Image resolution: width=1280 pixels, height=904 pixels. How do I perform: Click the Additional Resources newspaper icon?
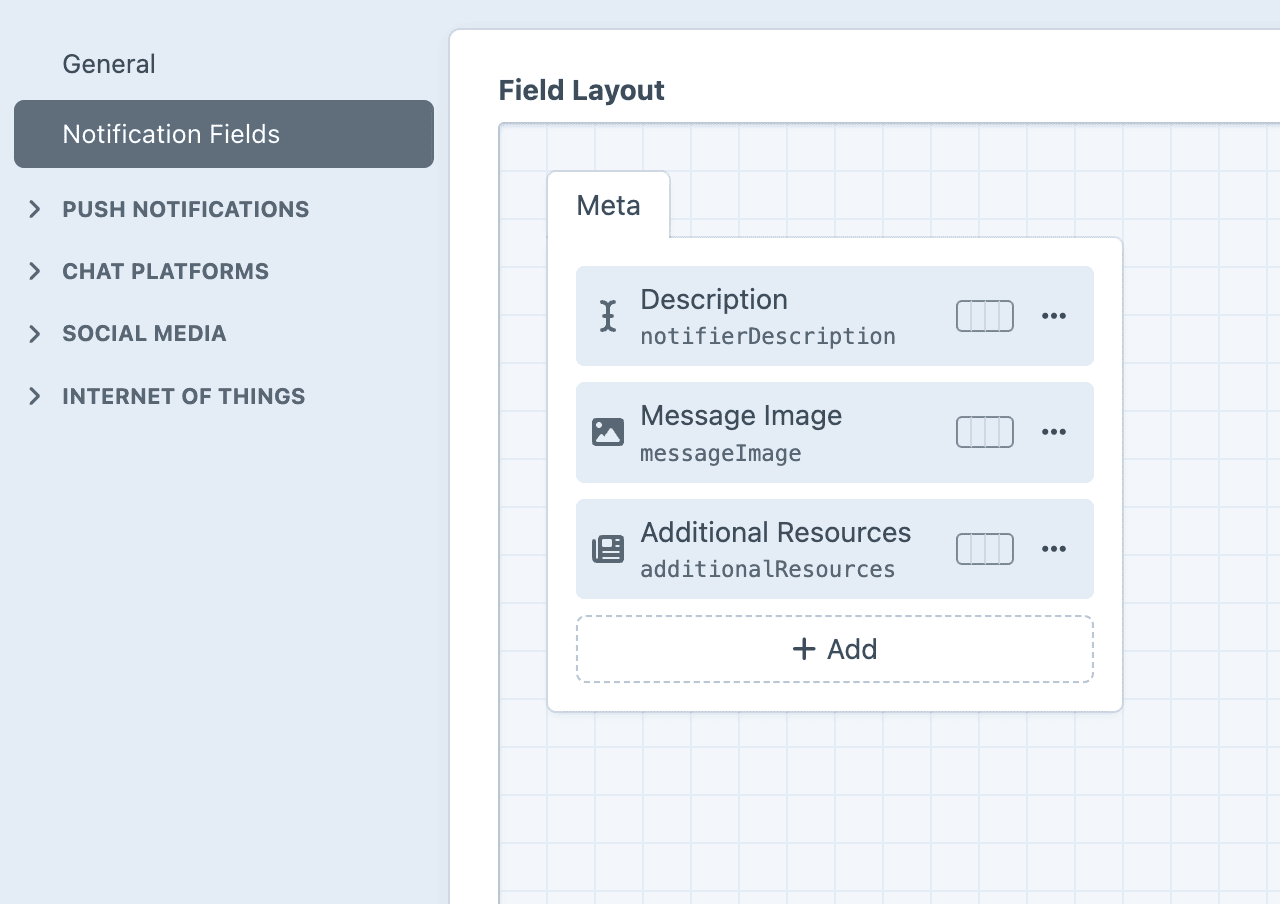[x=608, y=549]
